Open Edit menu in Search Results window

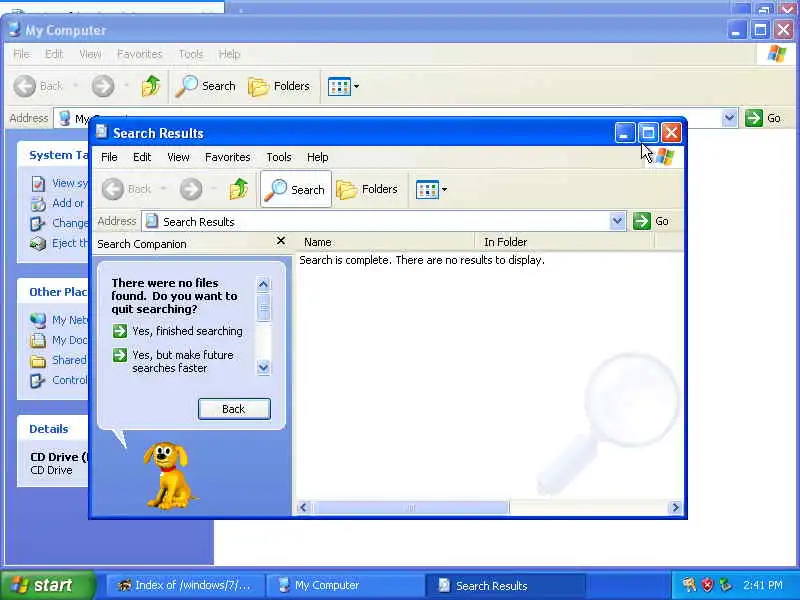[142, 157]
